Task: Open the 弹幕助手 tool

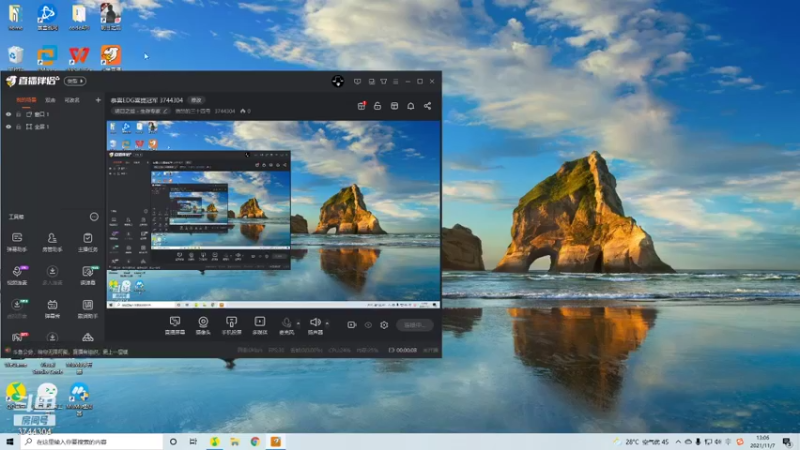Action: pyautogui.click(x=17, y=242)
